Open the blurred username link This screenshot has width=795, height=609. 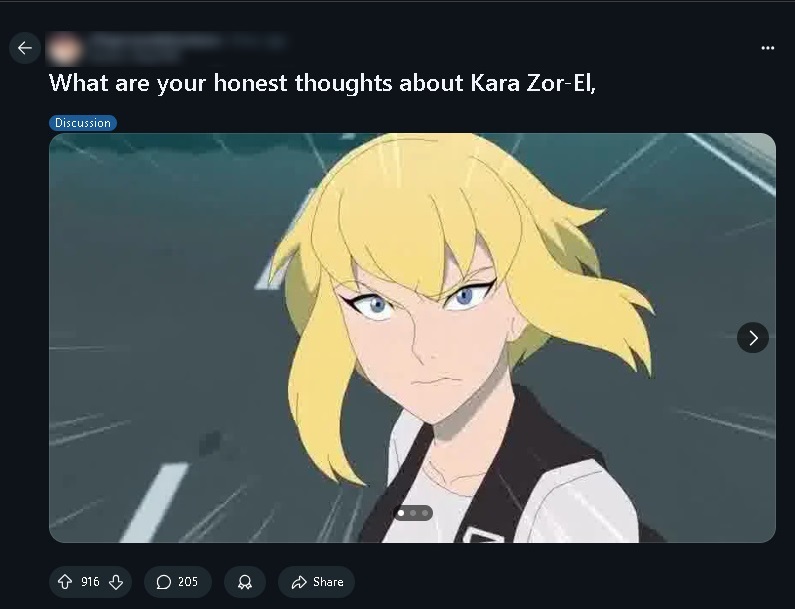point(156,41)
